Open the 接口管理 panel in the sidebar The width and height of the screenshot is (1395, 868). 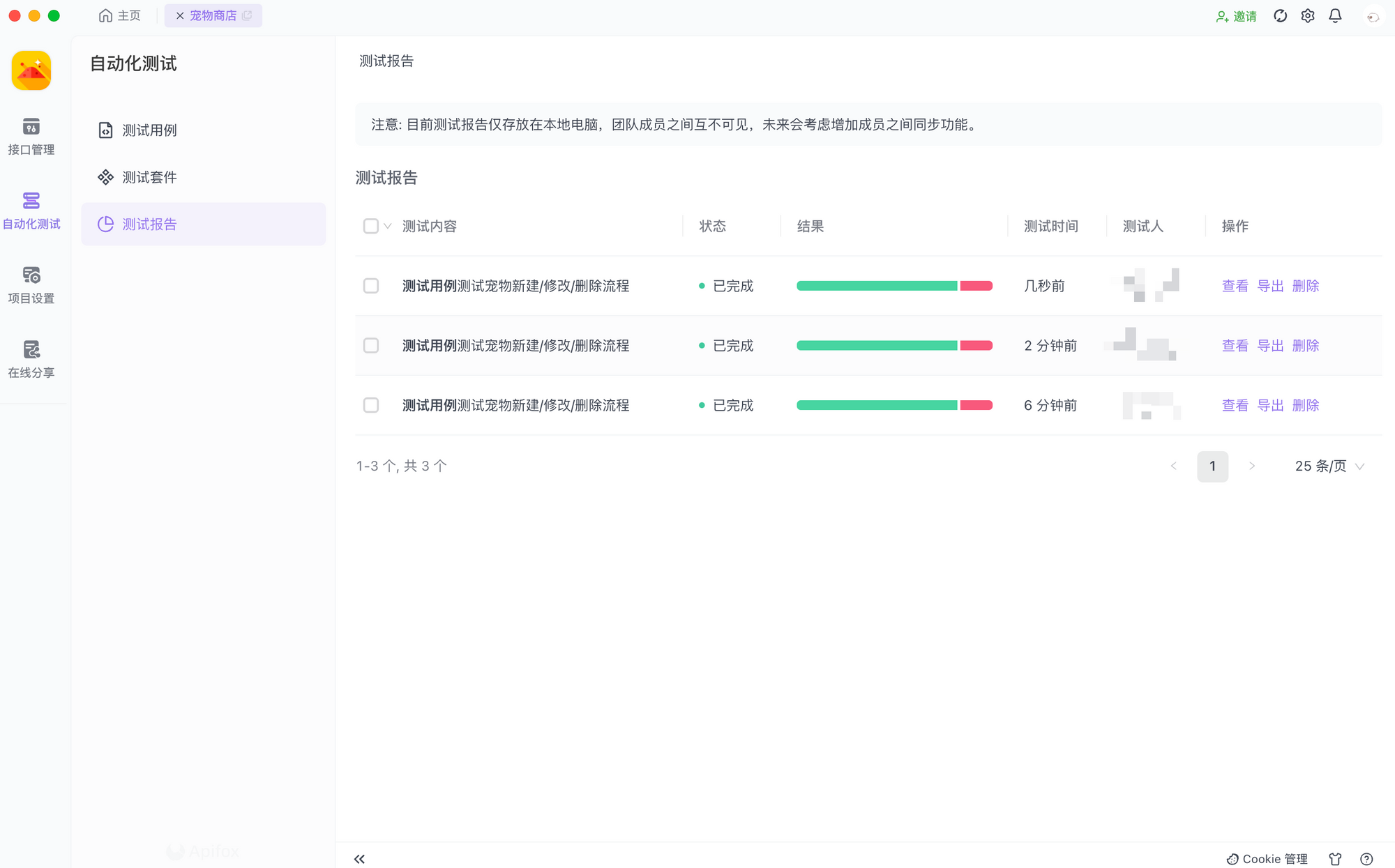coord(31,137)
